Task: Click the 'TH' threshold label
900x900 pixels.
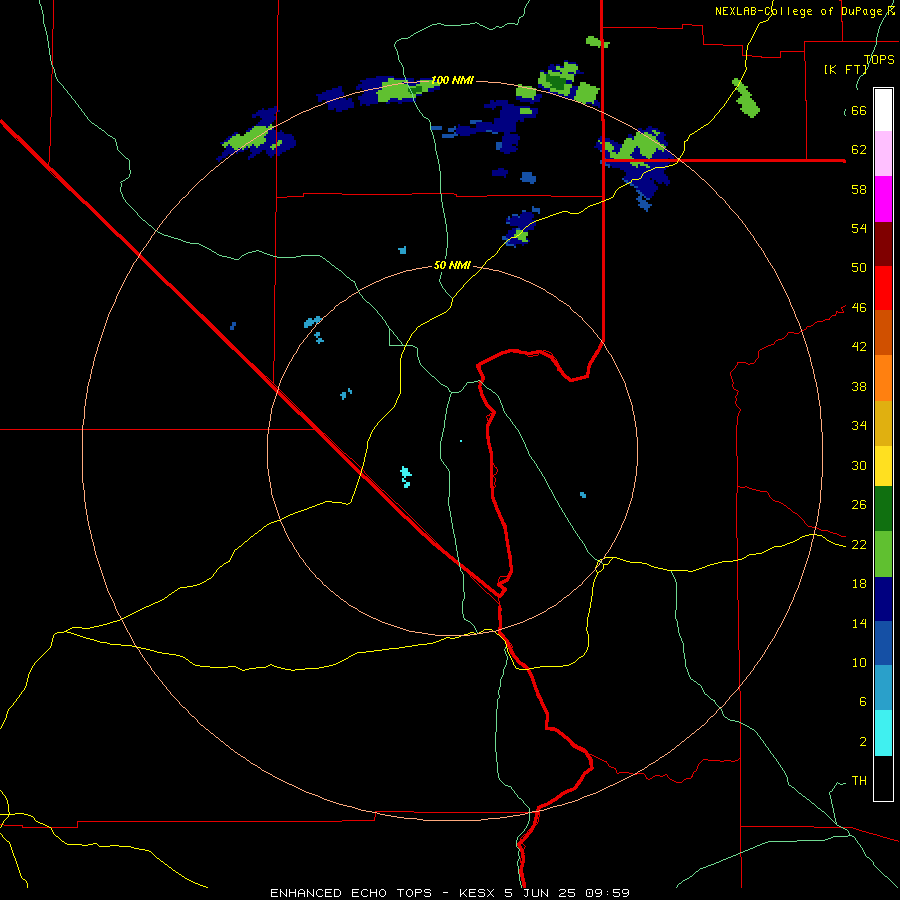Action: point(859,781)
